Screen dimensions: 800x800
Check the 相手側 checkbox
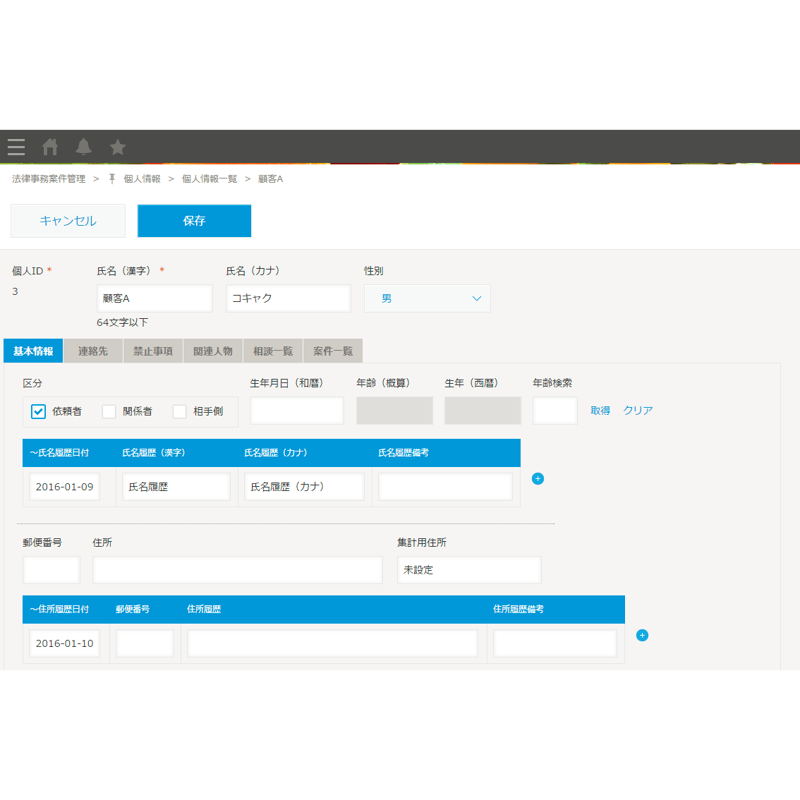click(180, 411)
